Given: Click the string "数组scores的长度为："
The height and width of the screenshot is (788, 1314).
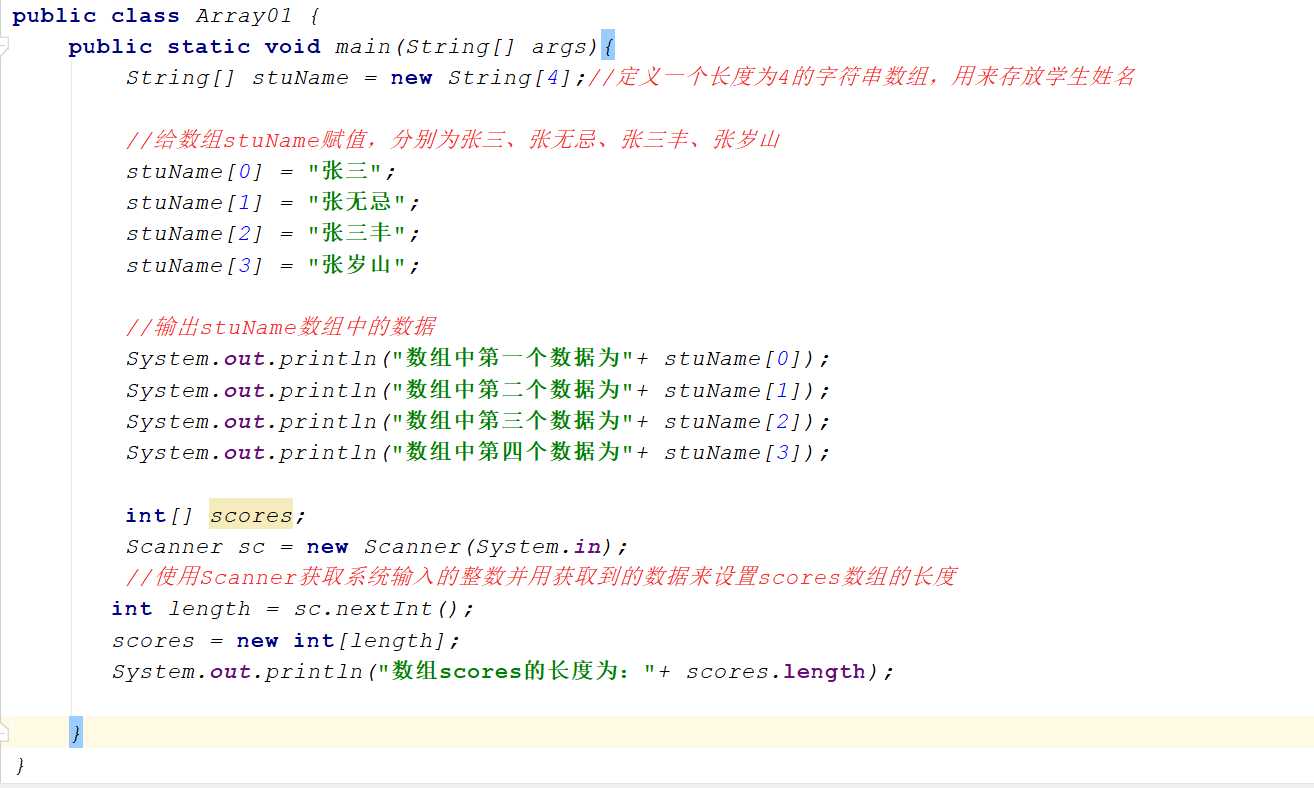Looking at the screenshot, I should [x=517, y=671].
